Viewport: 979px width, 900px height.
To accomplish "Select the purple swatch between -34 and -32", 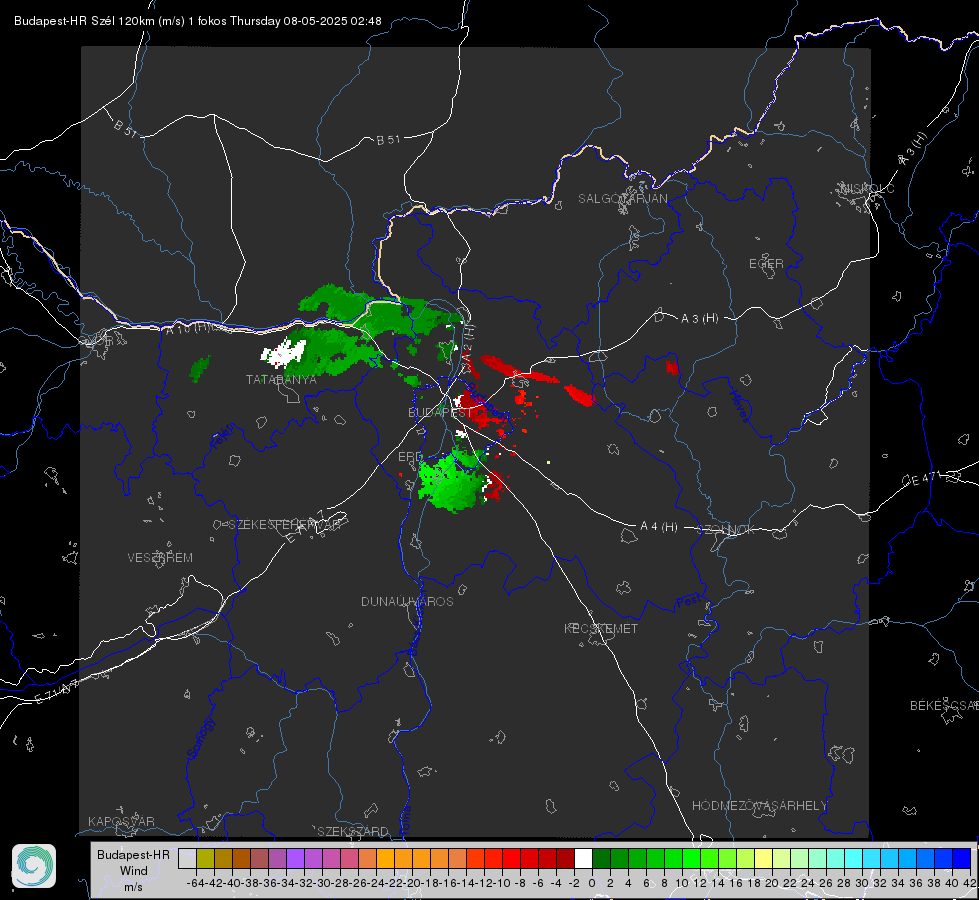I will tap(295, 858).
